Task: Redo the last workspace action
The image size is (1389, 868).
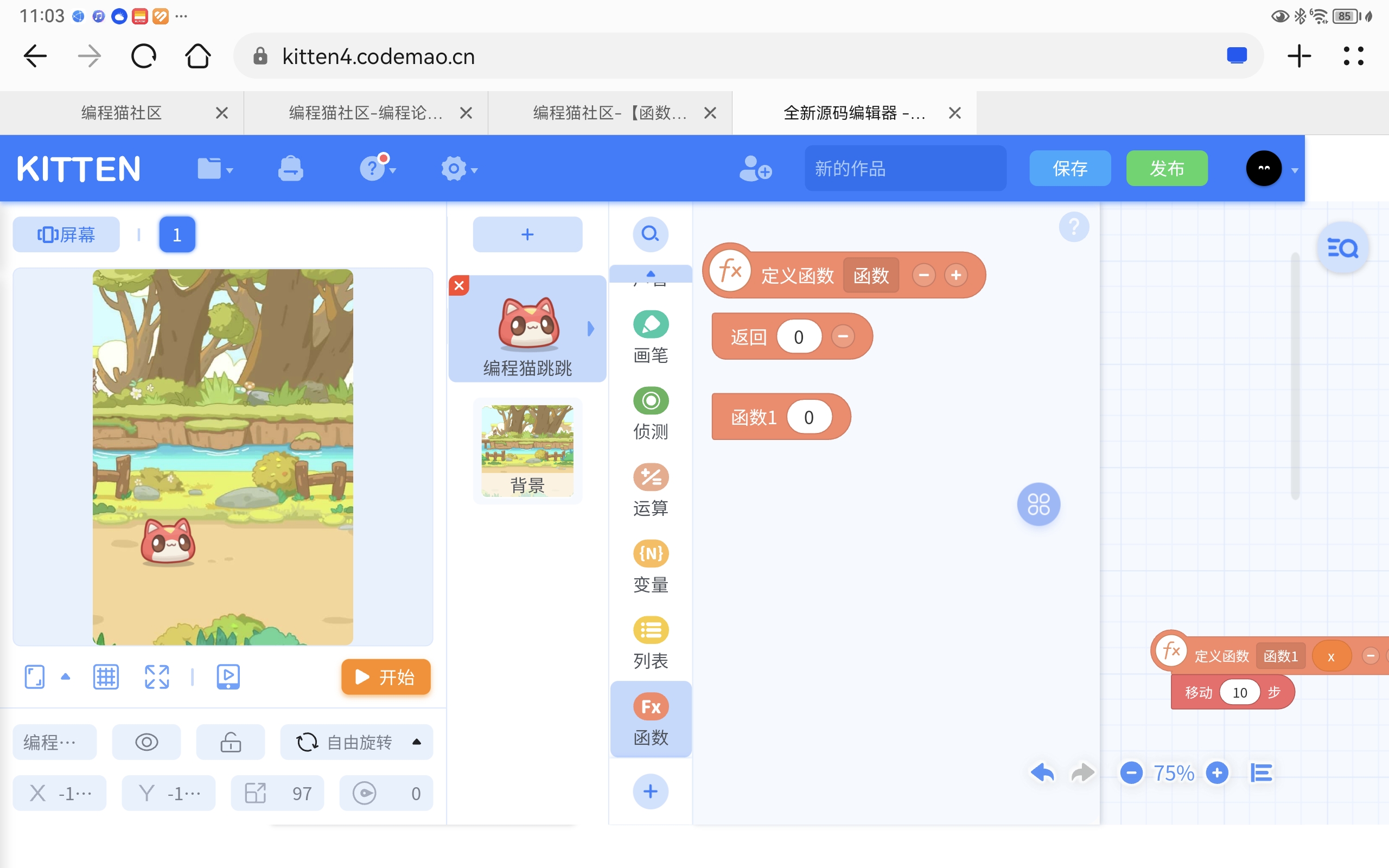Action: (1082, 773)
